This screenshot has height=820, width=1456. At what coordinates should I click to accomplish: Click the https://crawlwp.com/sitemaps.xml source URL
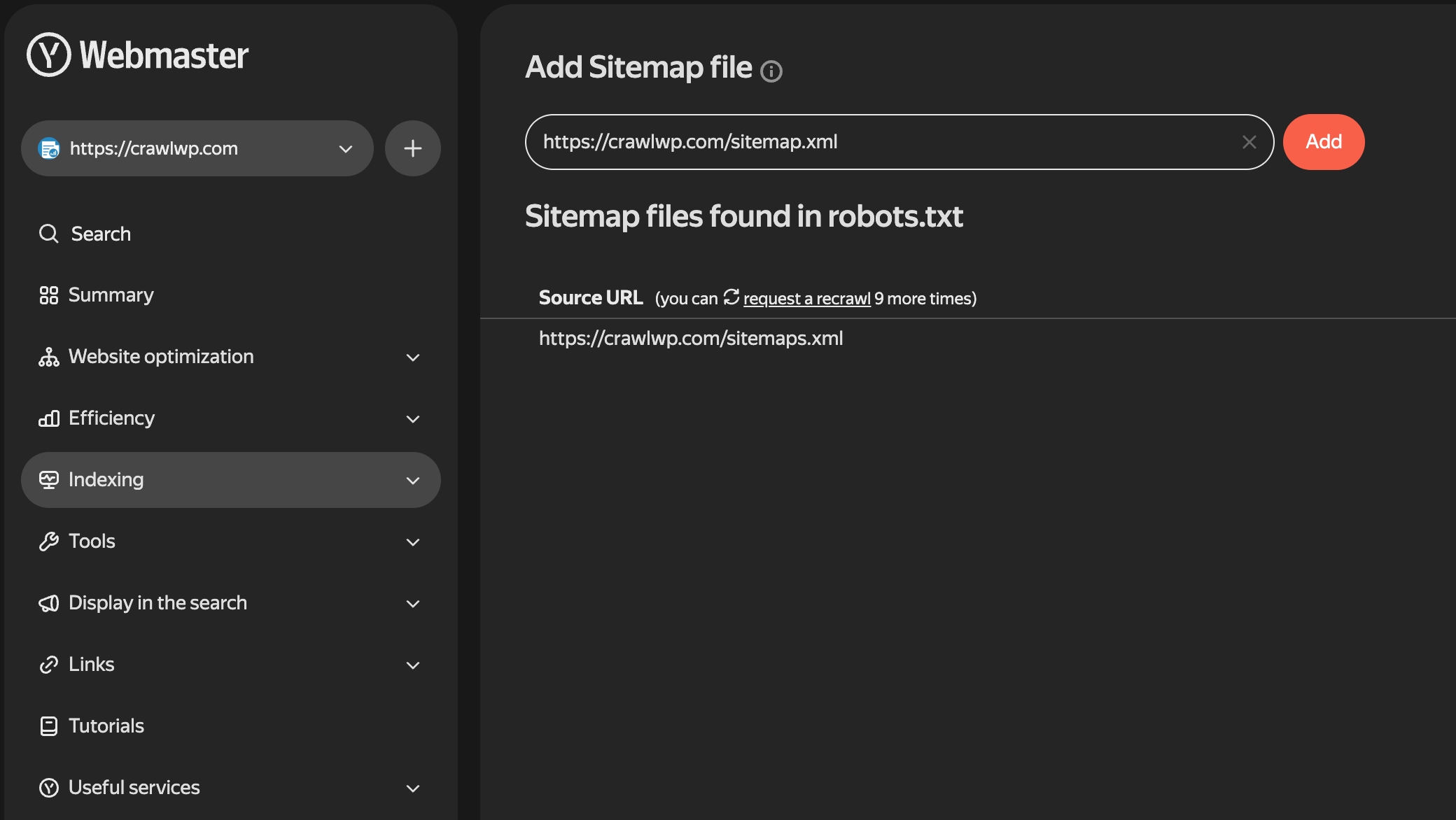point(691,339)
